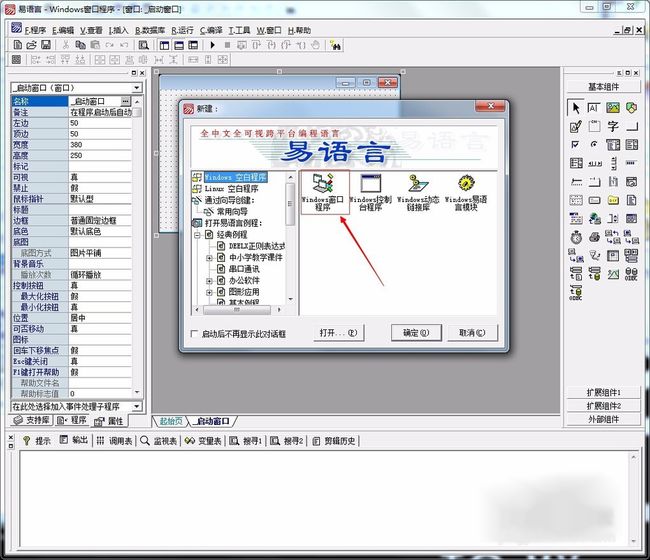Click the 提示 lightbulb icon in output panel
This screenshot has height=560, width=650.
coord(26,441)
